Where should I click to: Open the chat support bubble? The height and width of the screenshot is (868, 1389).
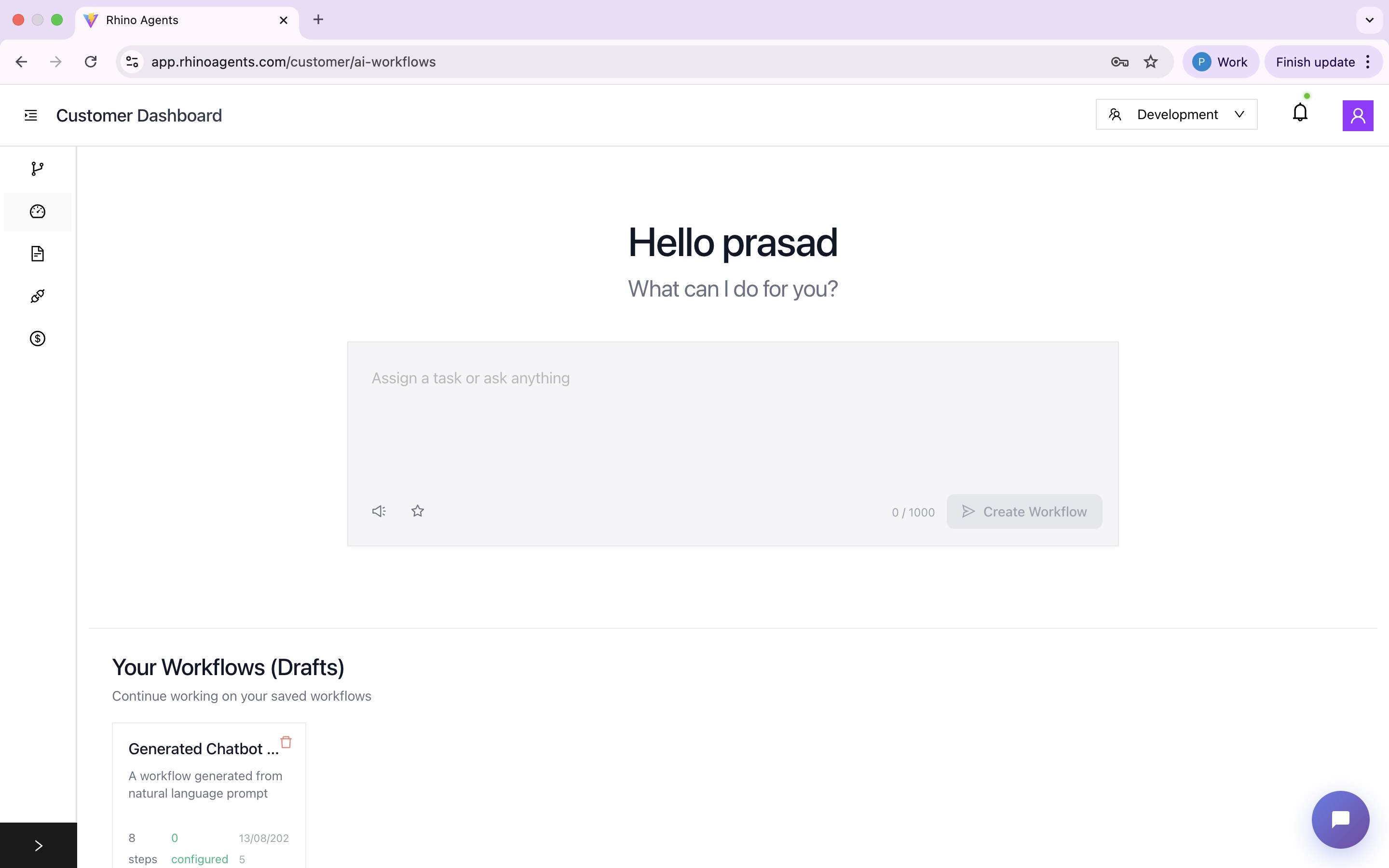click(1340, 819)
